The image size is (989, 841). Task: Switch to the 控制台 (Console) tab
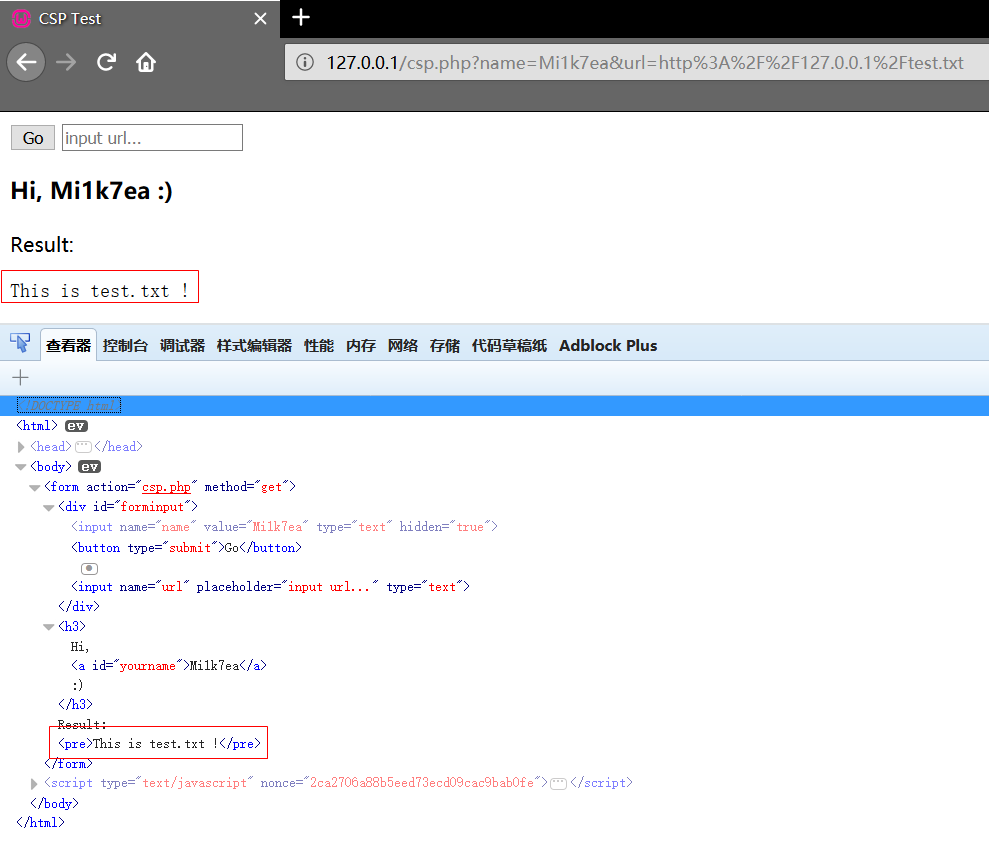click(x=125, y=346)
